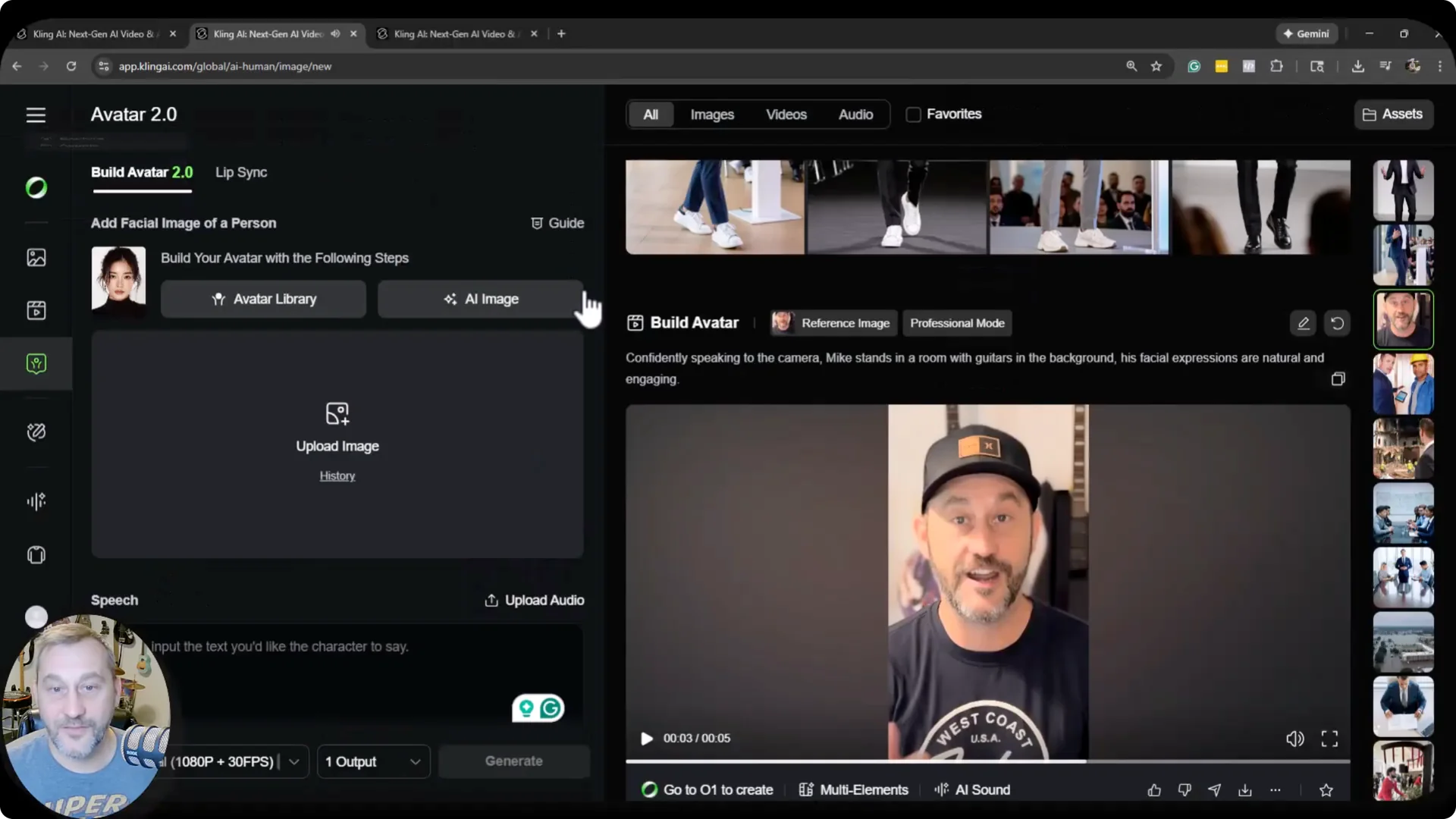
Task: Open the virtual try-on shirt sidebar icon
Action: pos(36,555)
